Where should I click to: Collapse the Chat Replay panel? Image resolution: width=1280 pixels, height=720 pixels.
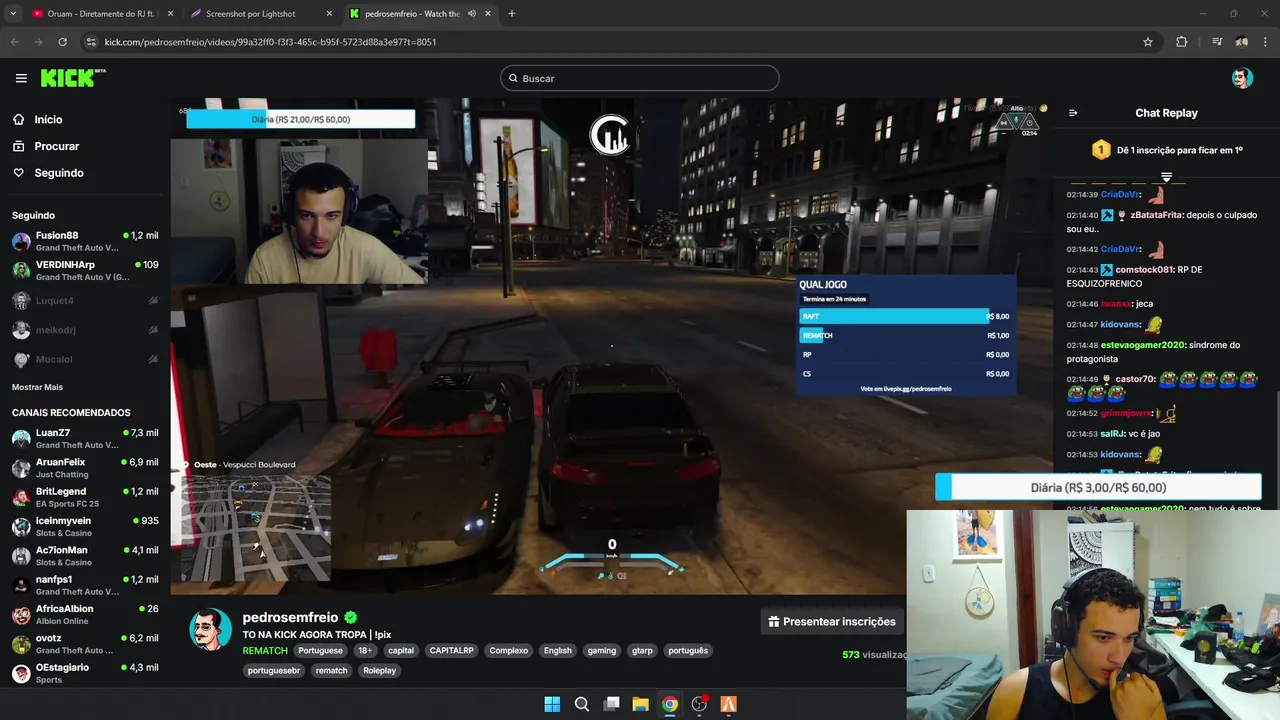(1073, 113)
